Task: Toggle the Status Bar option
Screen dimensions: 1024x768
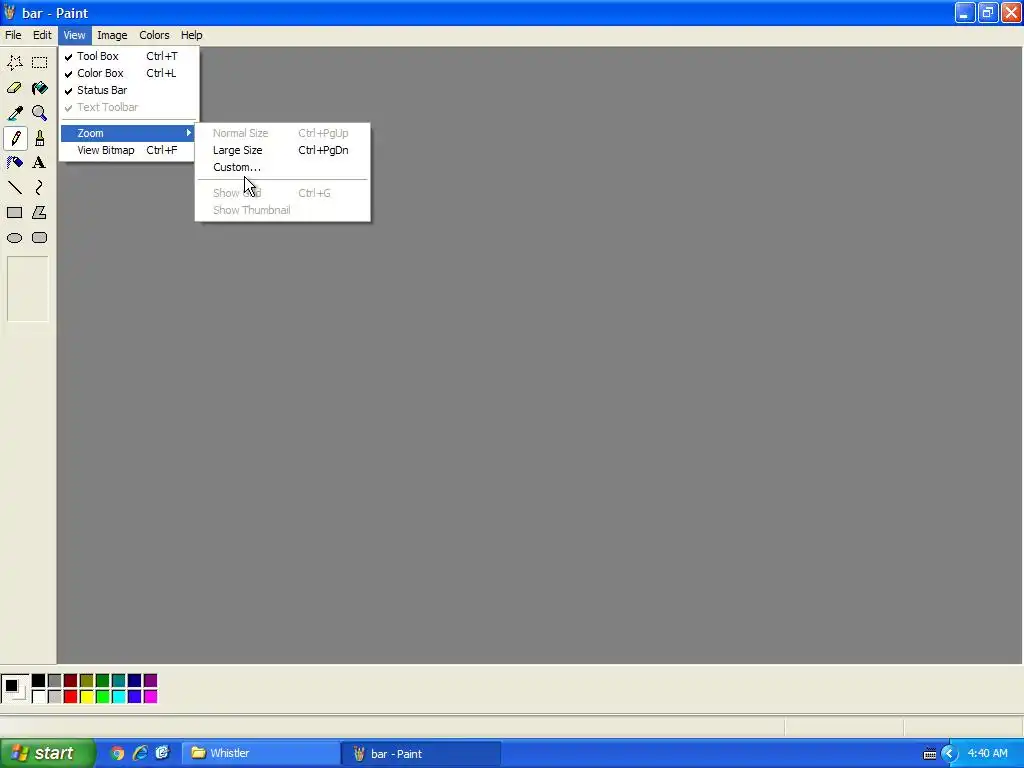Action: coord(128,90)
